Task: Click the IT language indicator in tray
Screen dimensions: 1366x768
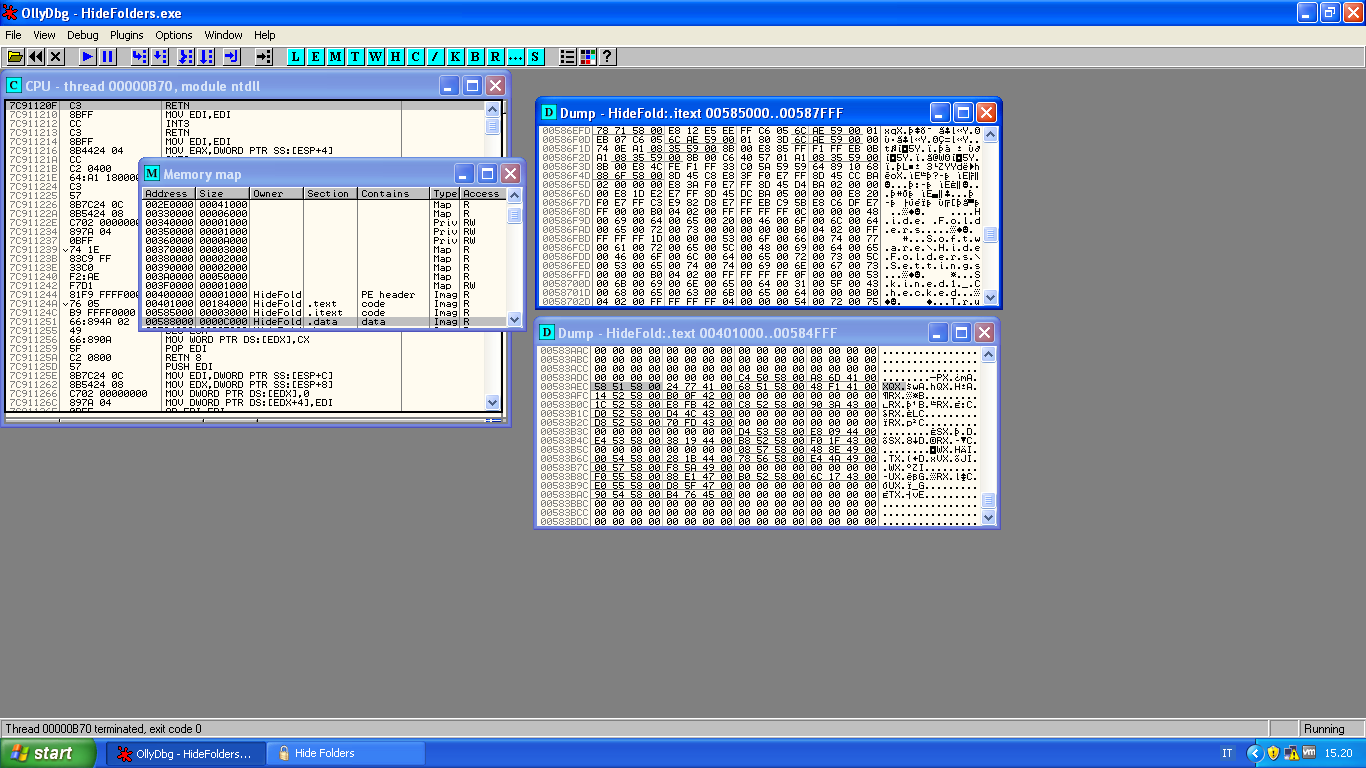Action: [x=1227, y=753]
